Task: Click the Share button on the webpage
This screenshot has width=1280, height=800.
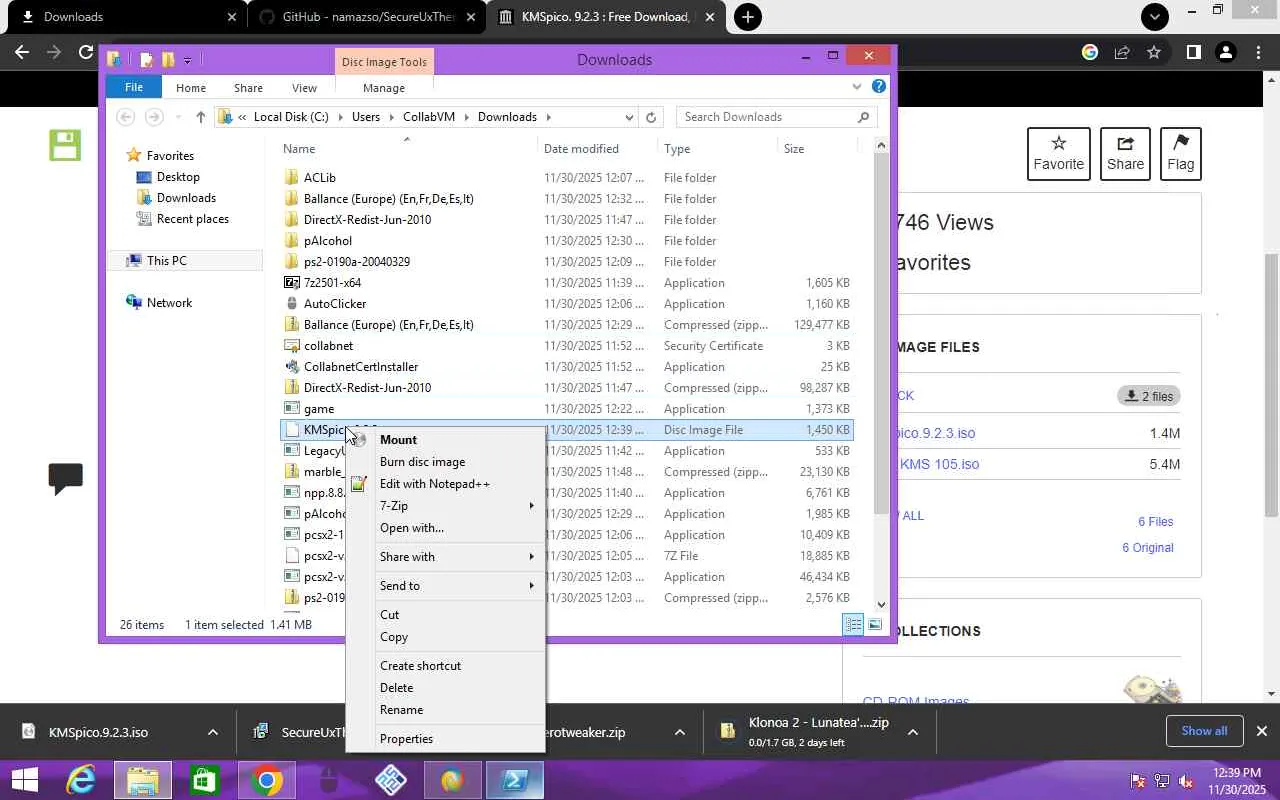Action: 1125,154
